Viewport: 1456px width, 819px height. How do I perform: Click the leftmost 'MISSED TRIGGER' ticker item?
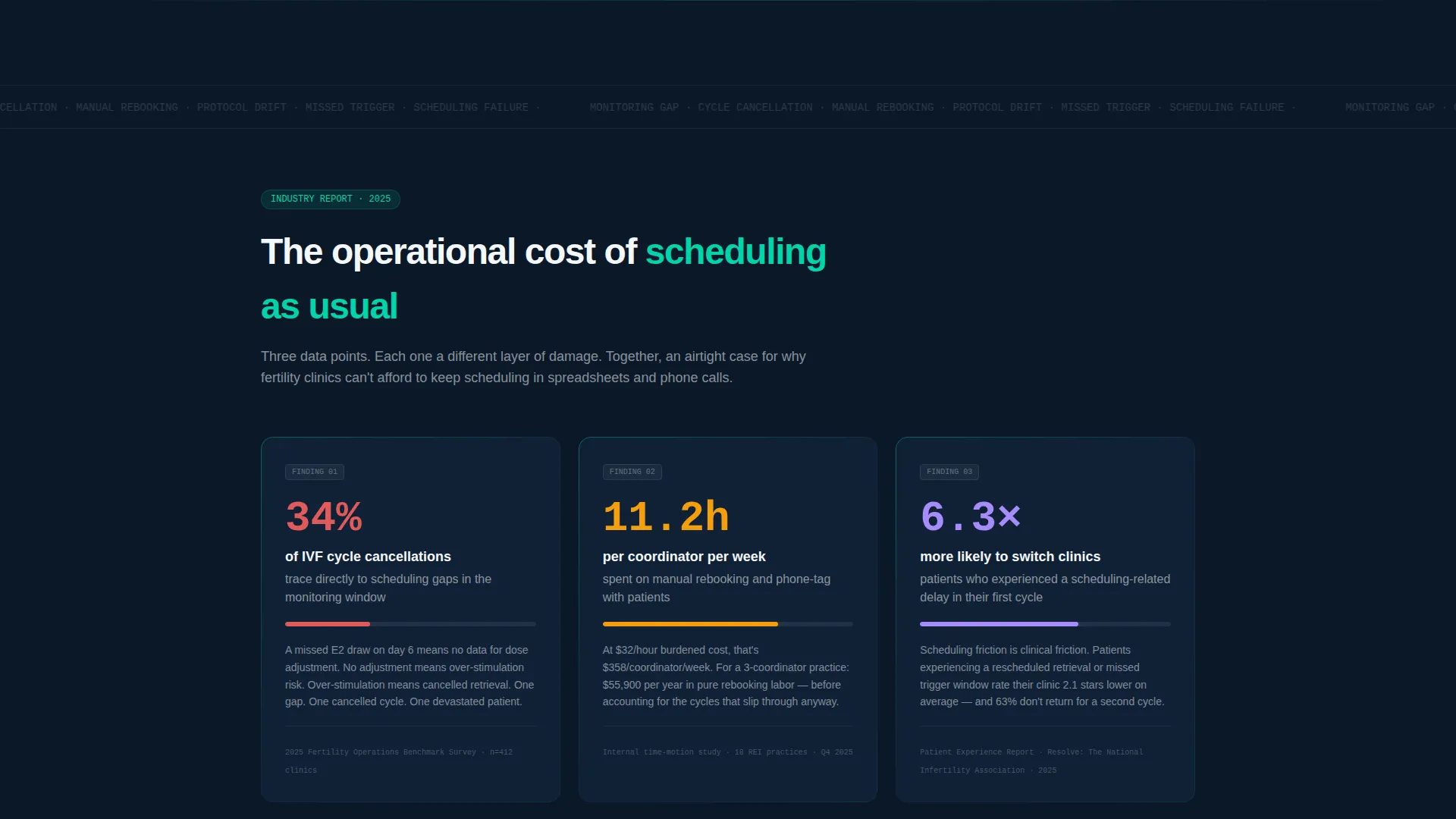[x=350, y=108]
